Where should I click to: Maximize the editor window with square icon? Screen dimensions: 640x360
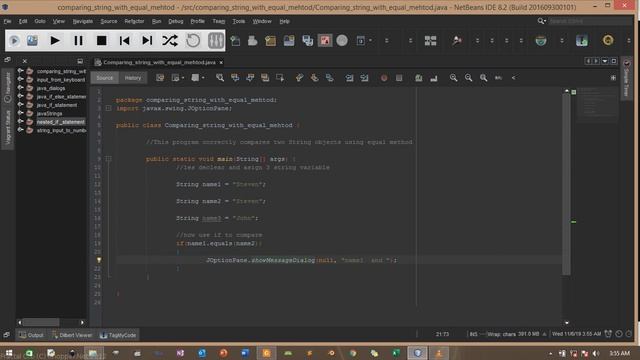(x=613, y=61)
